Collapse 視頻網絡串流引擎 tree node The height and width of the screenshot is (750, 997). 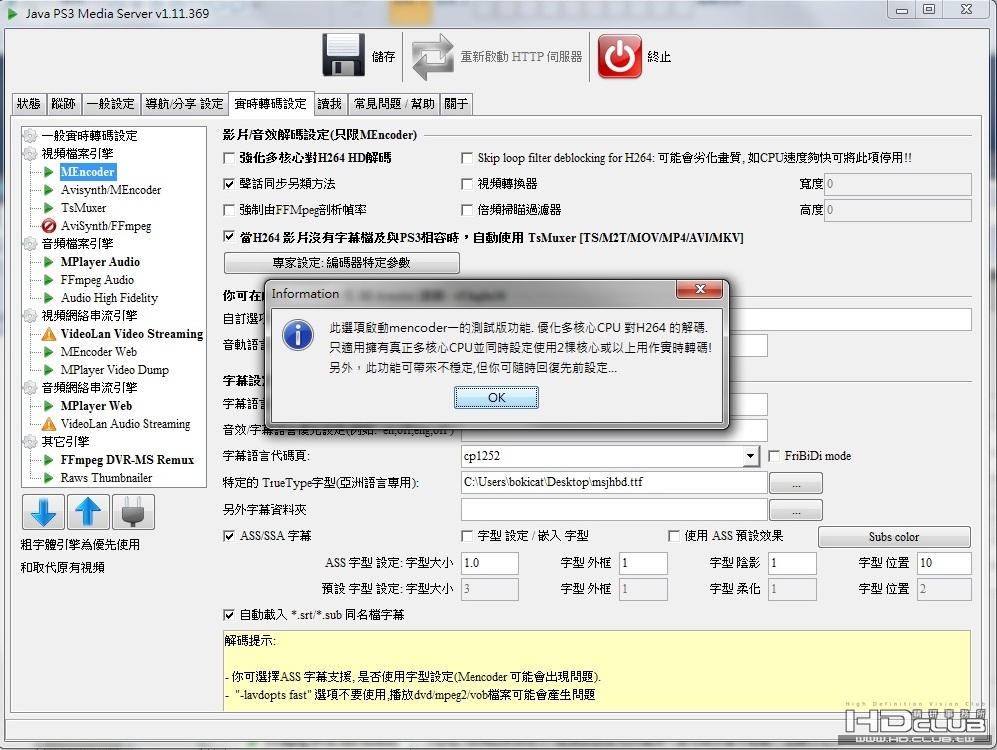tap(30, 316)
